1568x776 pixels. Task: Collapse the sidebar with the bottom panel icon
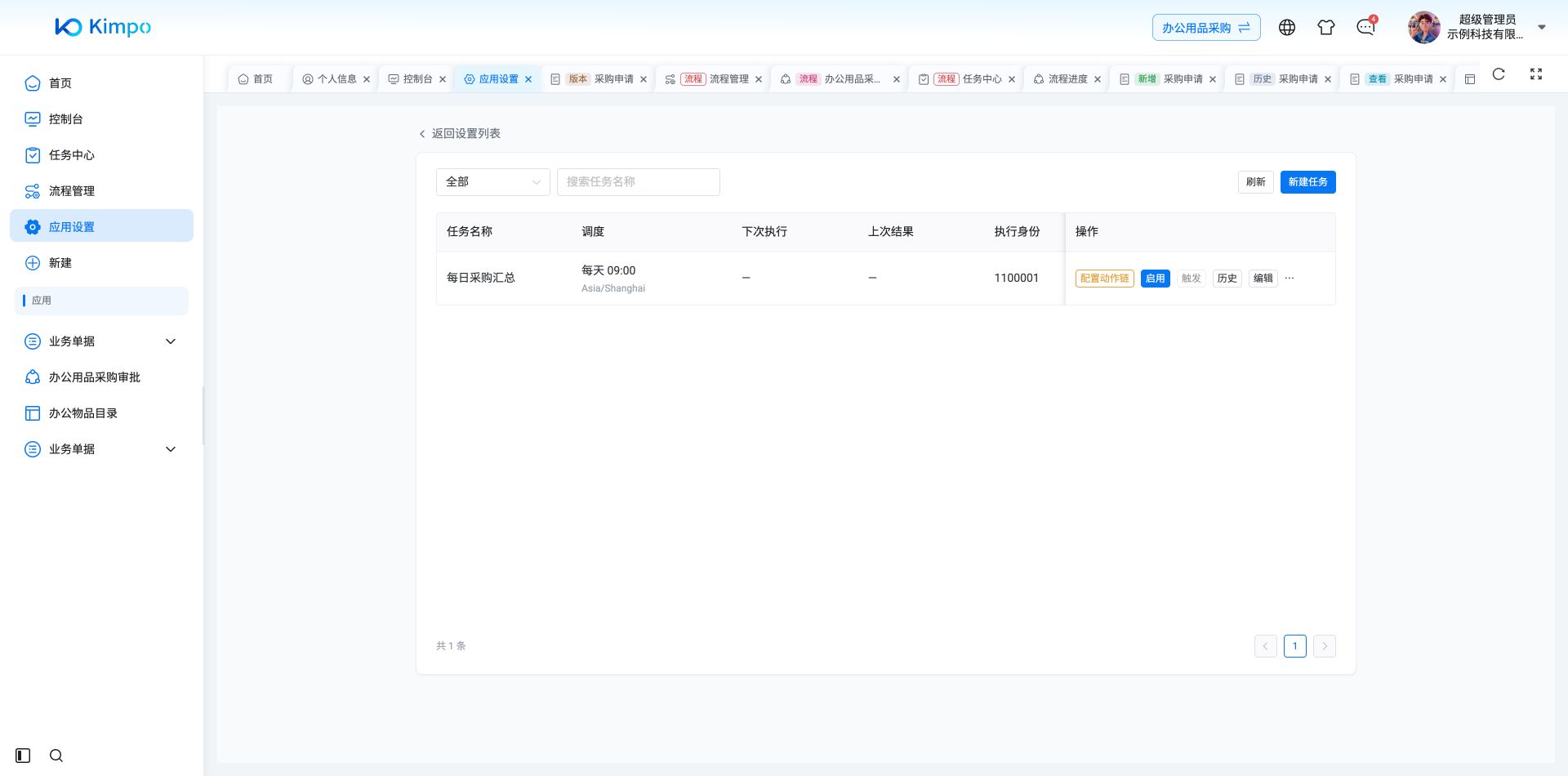pyautogui.click(x=23, y=756)
